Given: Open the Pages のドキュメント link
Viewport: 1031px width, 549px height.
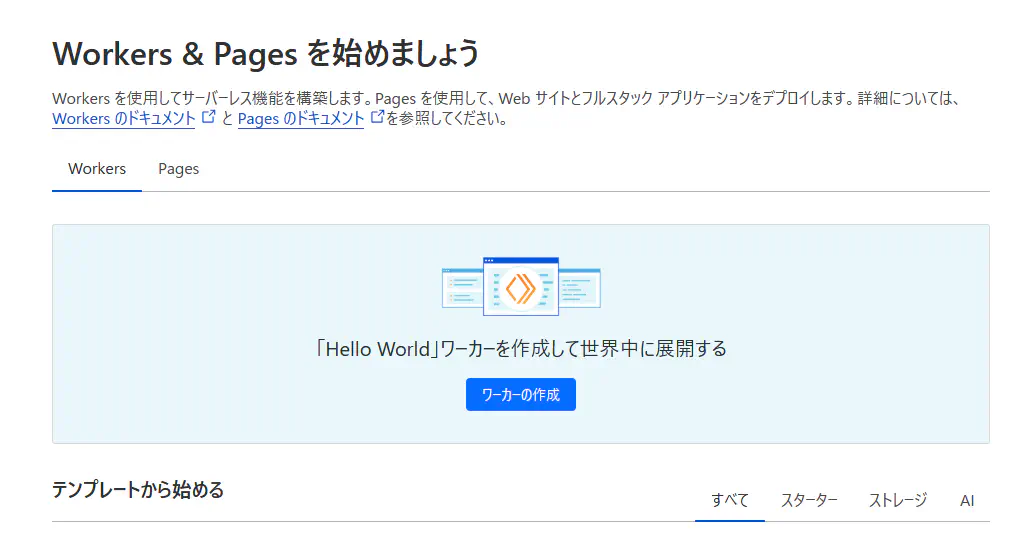Looking at the screenshot, I should (x=300, y=119).
